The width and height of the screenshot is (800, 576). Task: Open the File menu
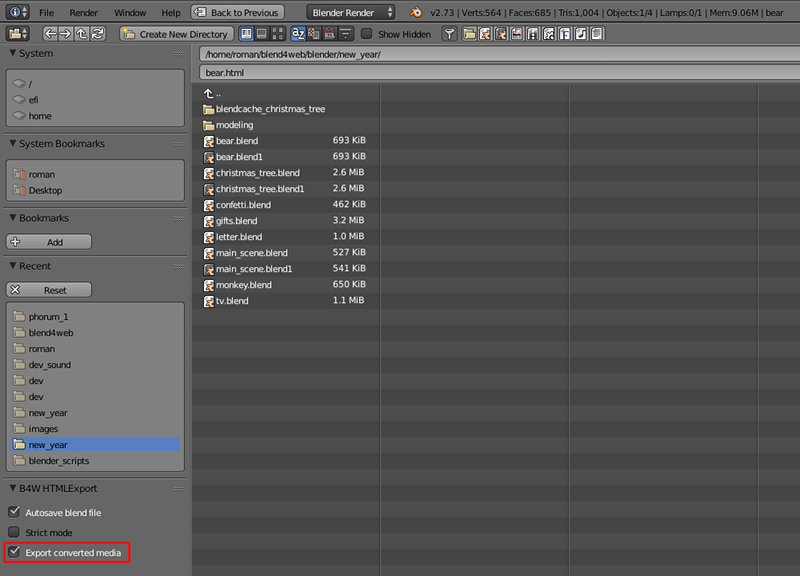coord(47,13)
